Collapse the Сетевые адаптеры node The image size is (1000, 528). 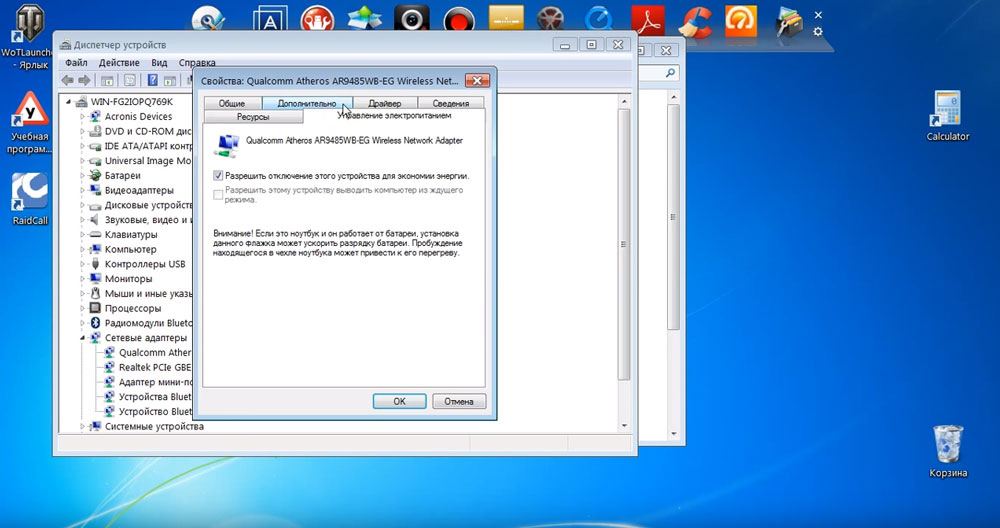[82, 338]
